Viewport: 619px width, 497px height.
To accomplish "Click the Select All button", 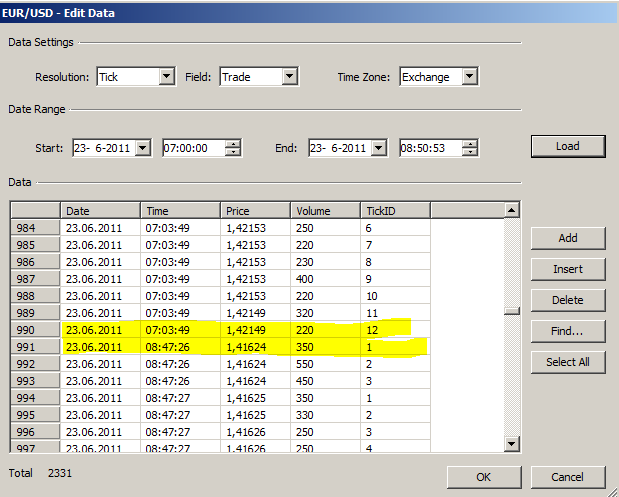I will 568,362.
